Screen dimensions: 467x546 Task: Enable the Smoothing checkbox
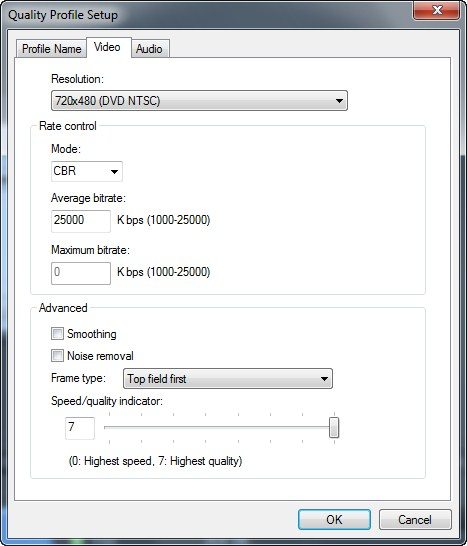(57, 334)
